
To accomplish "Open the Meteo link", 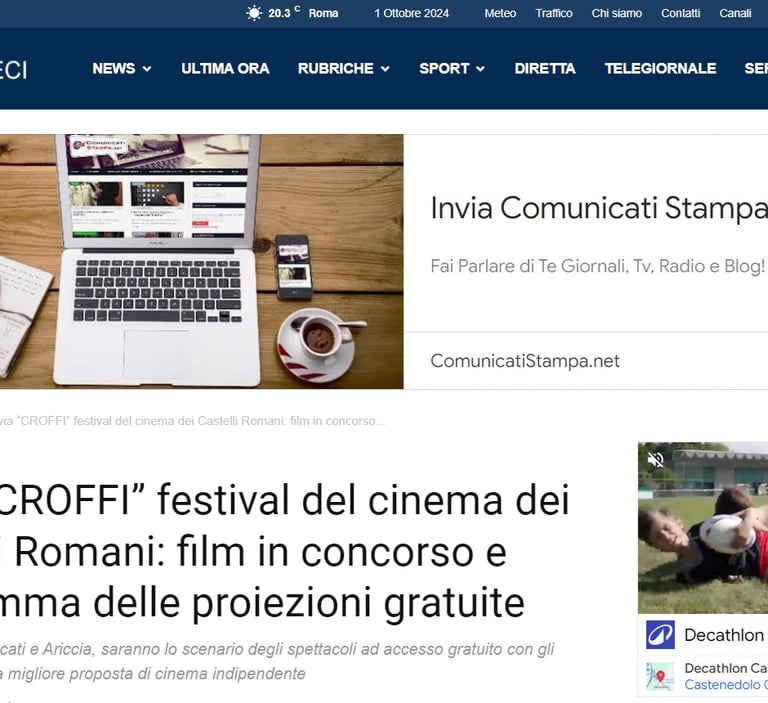I will (500, 13).
